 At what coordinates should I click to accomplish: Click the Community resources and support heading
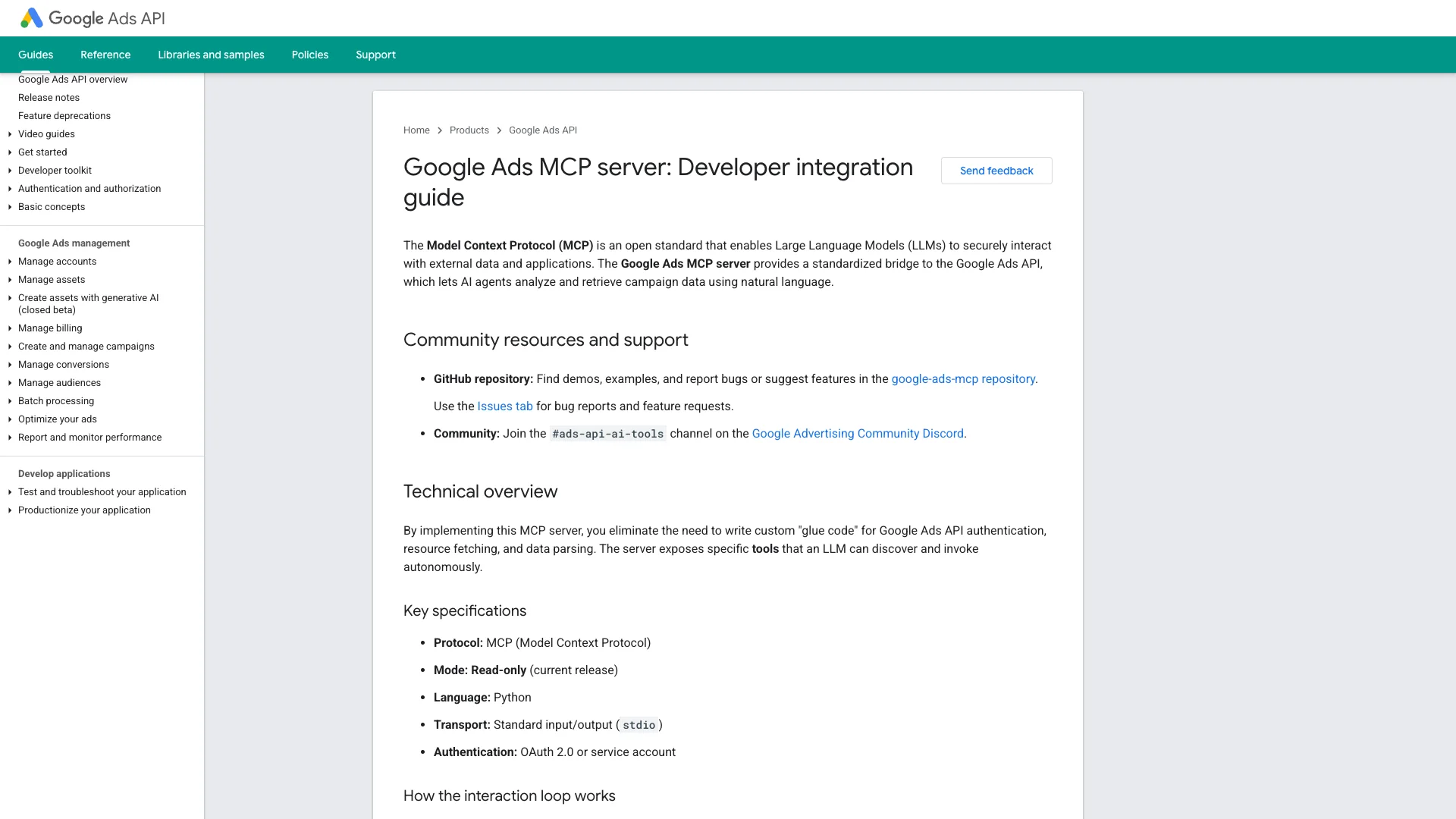point(546,340)
